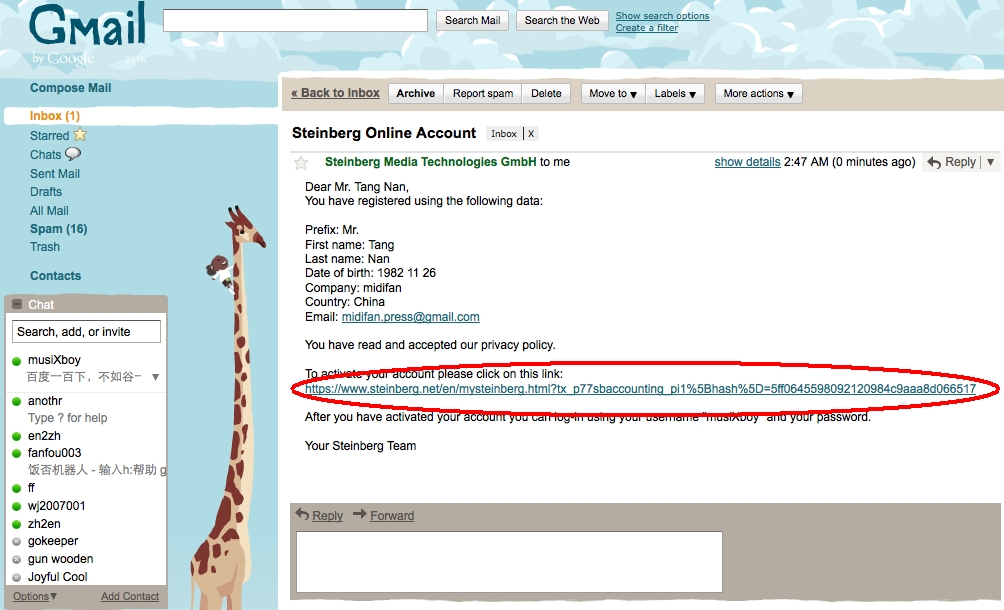Open chat with gun wooden
This screenshot has height=610, width=1004.
60,559
